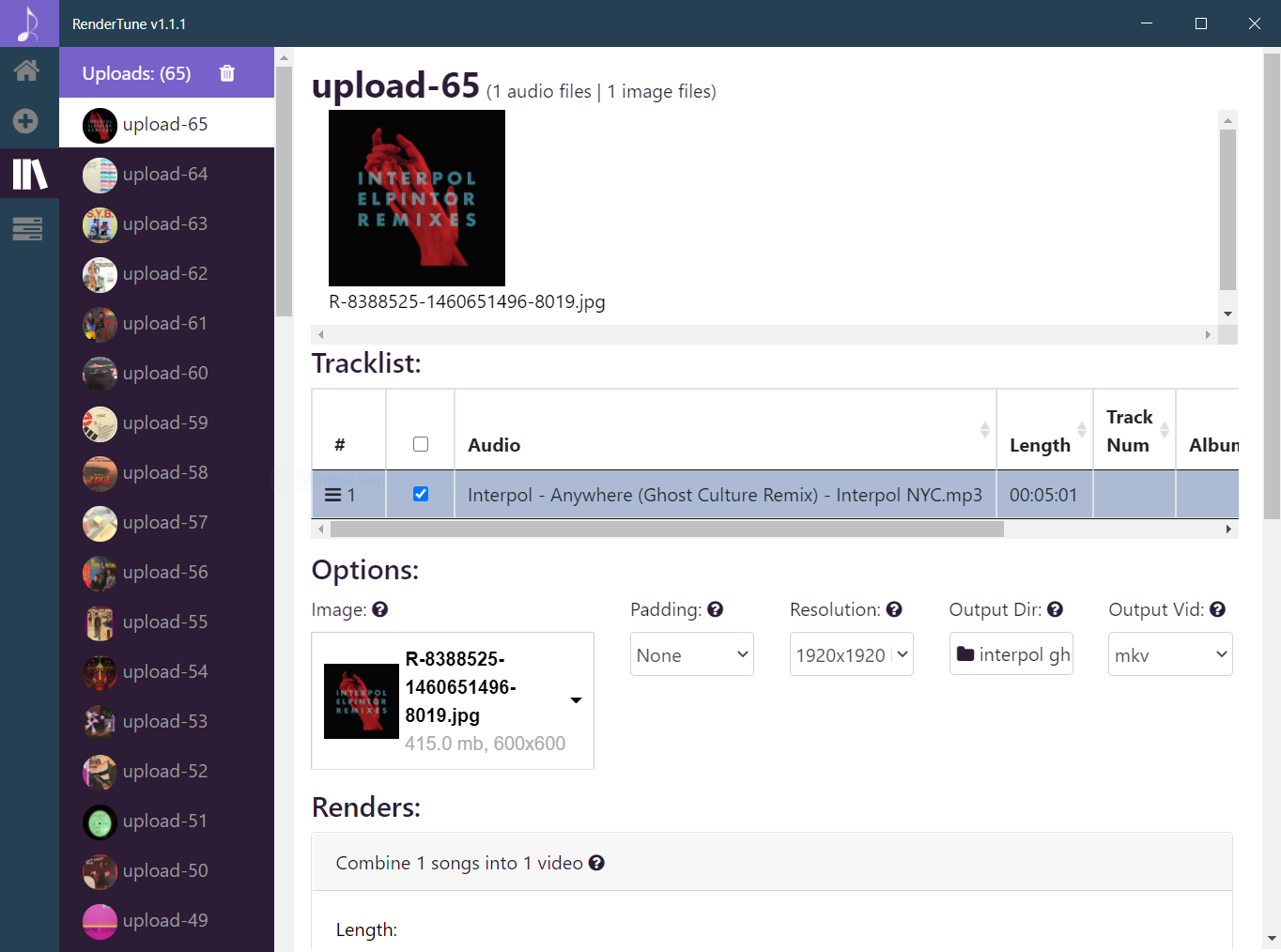Click the Uploads: (65) header
This screenshot has height=952, width=1281.
(136, 73)
